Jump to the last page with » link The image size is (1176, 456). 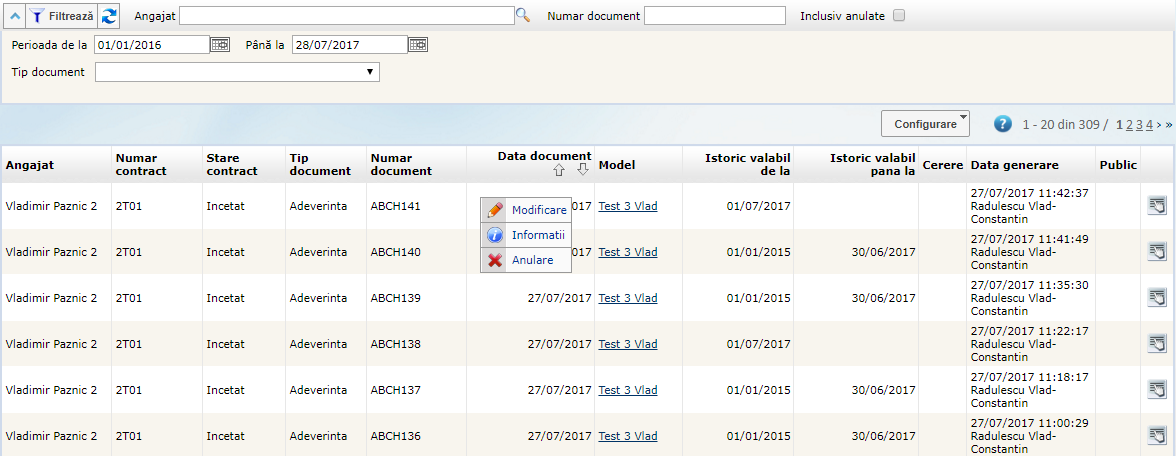(x=1167, y=125)
